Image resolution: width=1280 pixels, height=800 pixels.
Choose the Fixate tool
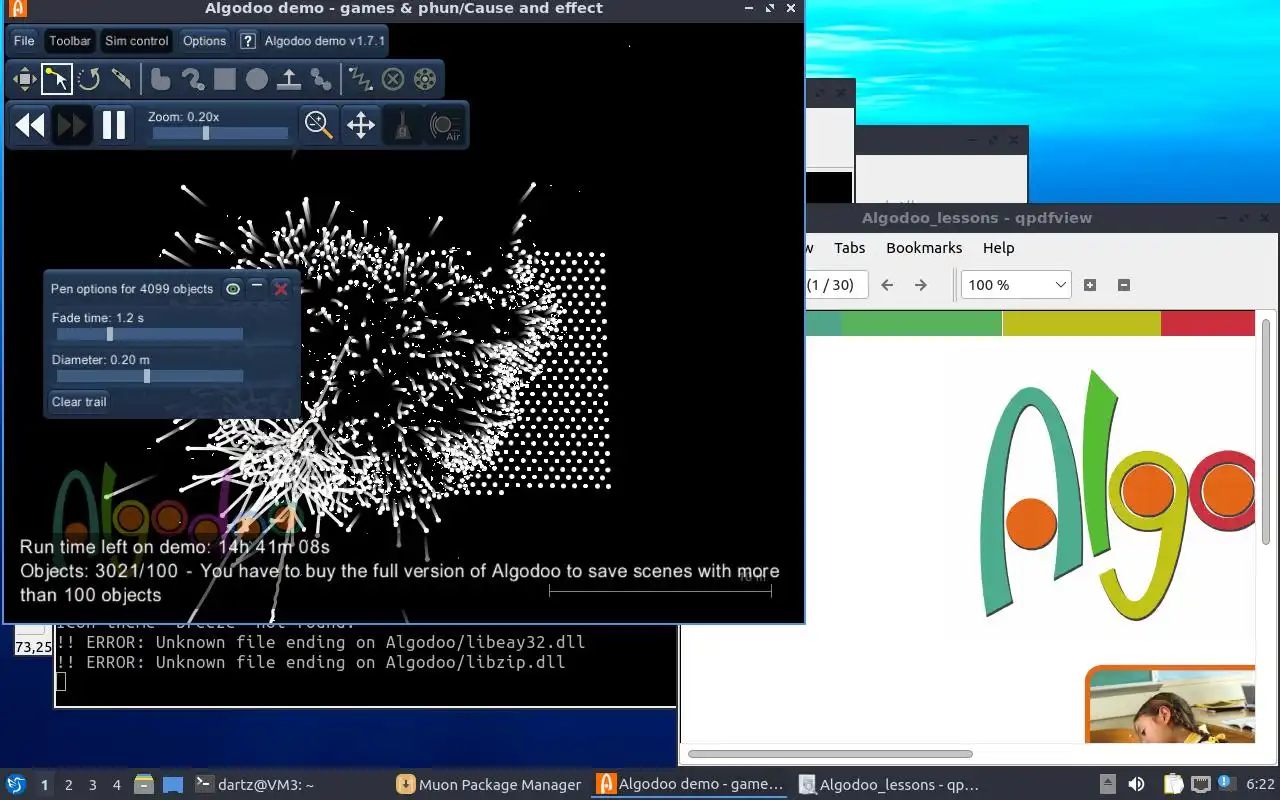393,78
